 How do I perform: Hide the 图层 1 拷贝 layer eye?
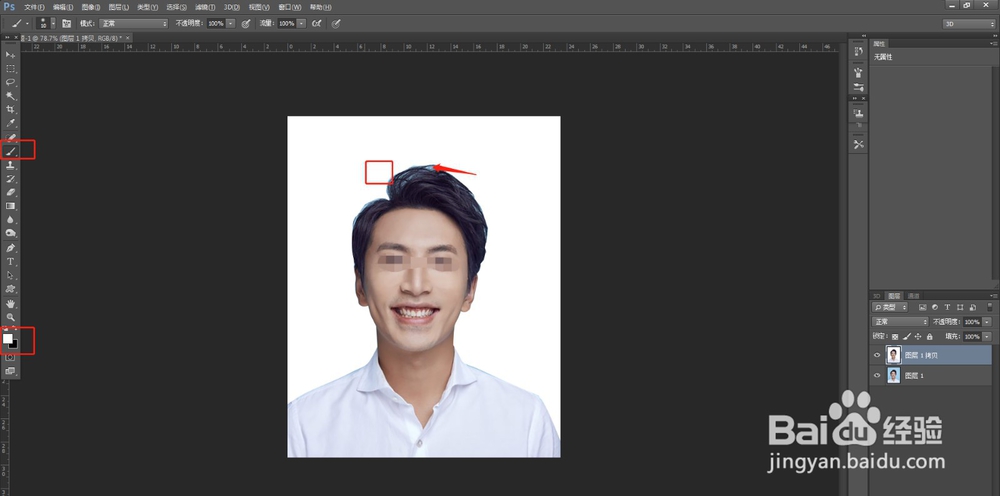[x=877, y=355]
